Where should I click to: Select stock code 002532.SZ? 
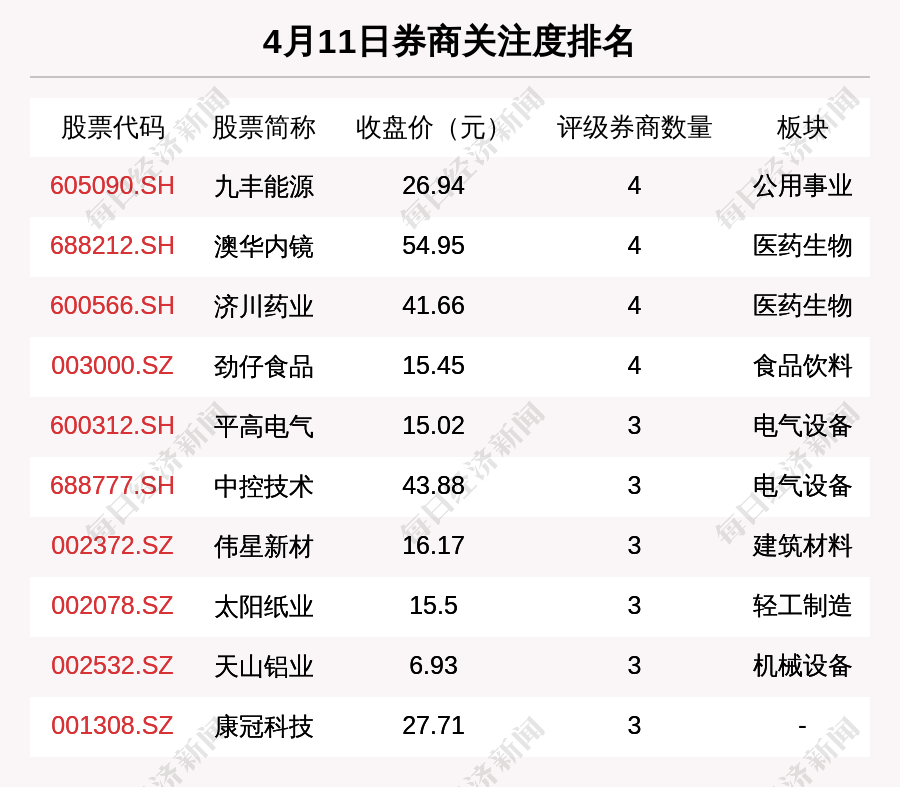(x=112, y=665)
